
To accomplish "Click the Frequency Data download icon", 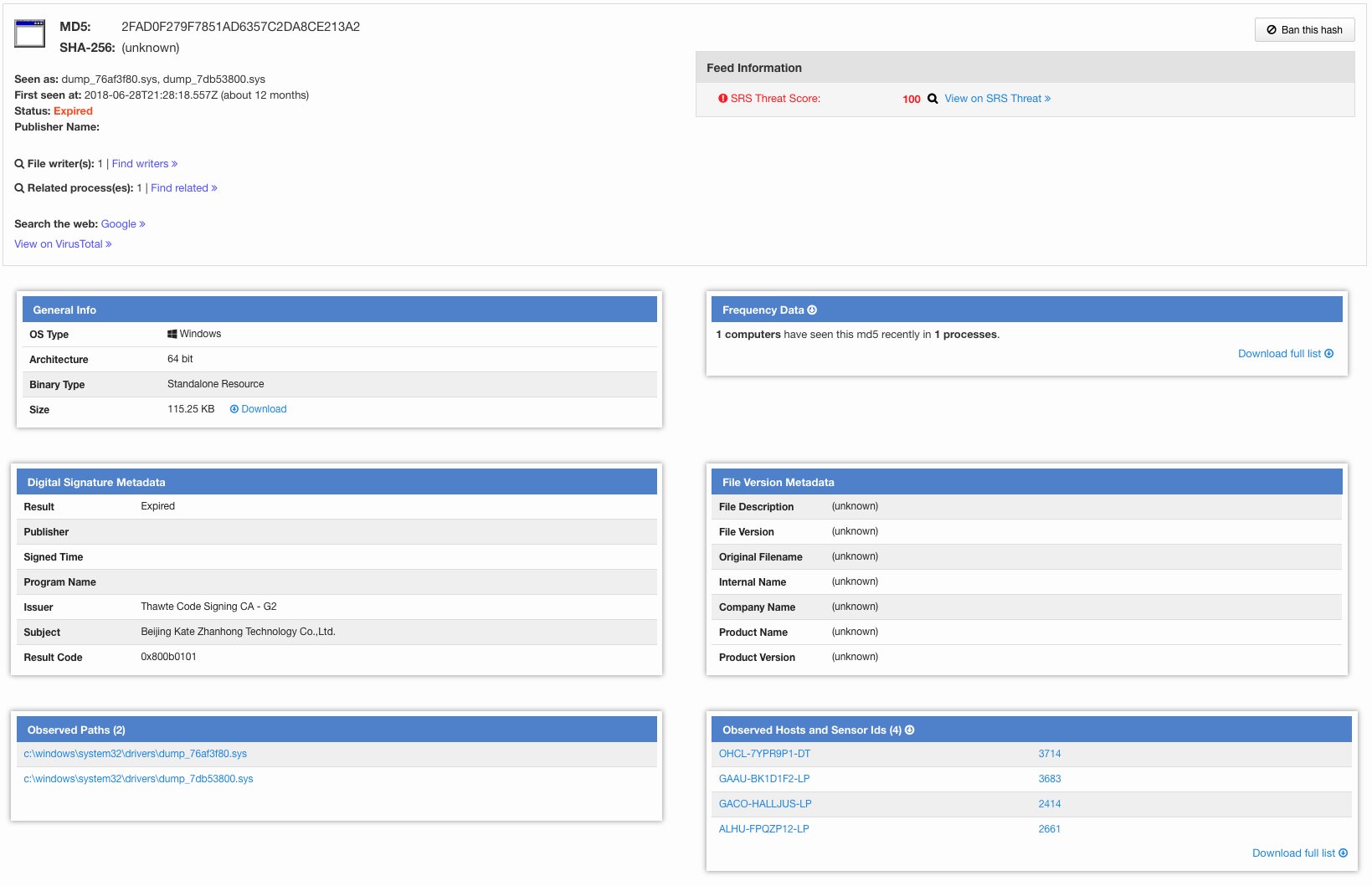I will click(x=812, y=310).
